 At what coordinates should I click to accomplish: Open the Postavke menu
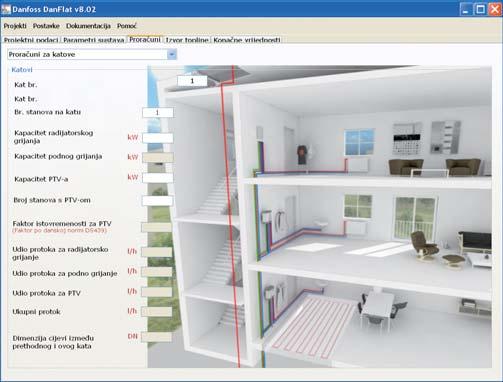(x=46, y=26)
